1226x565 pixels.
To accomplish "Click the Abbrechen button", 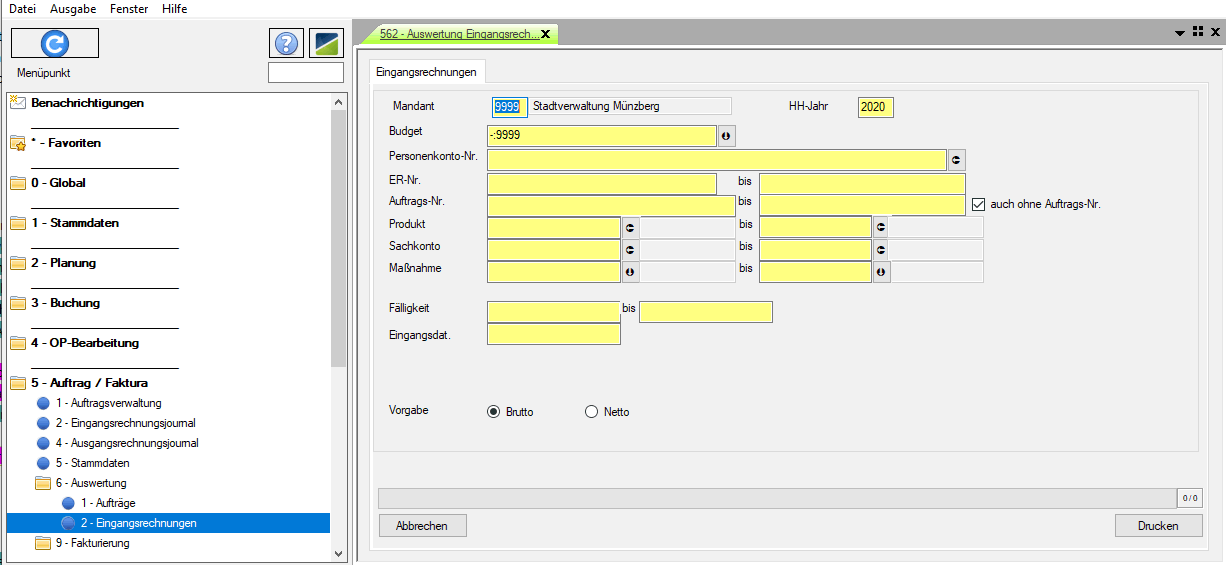I will pos(422,525).
